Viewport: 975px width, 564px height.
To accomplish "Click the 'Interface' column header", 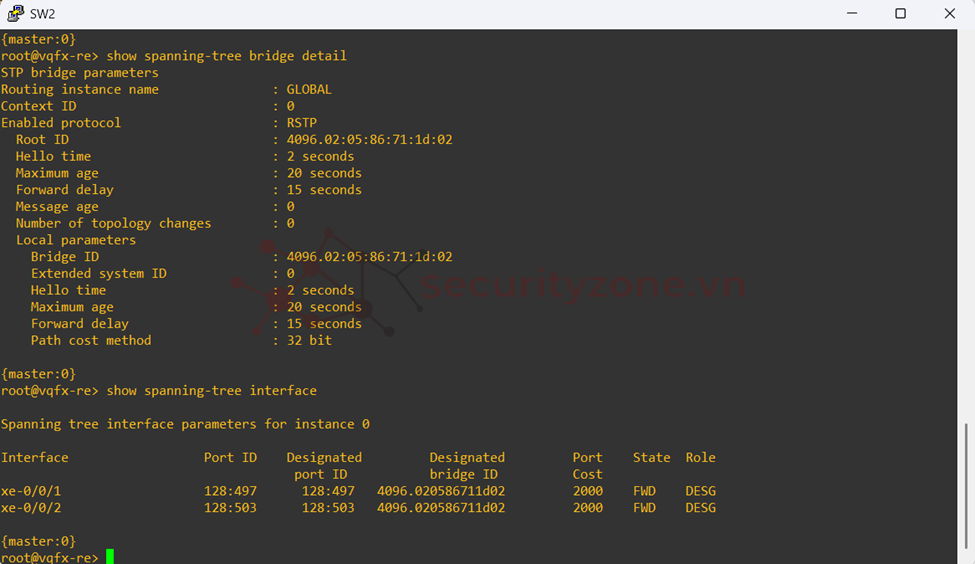I will [x=35, y=458].
